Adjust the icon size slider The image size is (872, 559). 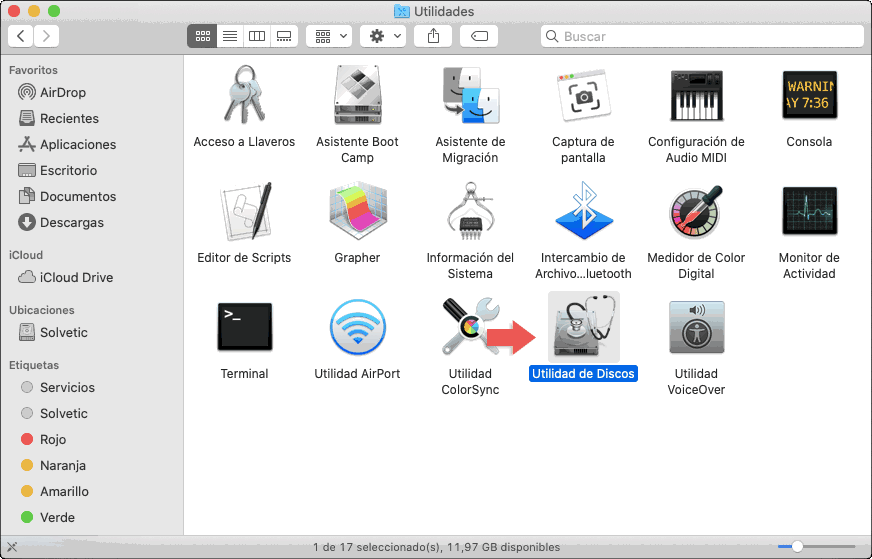coord(797,546)
